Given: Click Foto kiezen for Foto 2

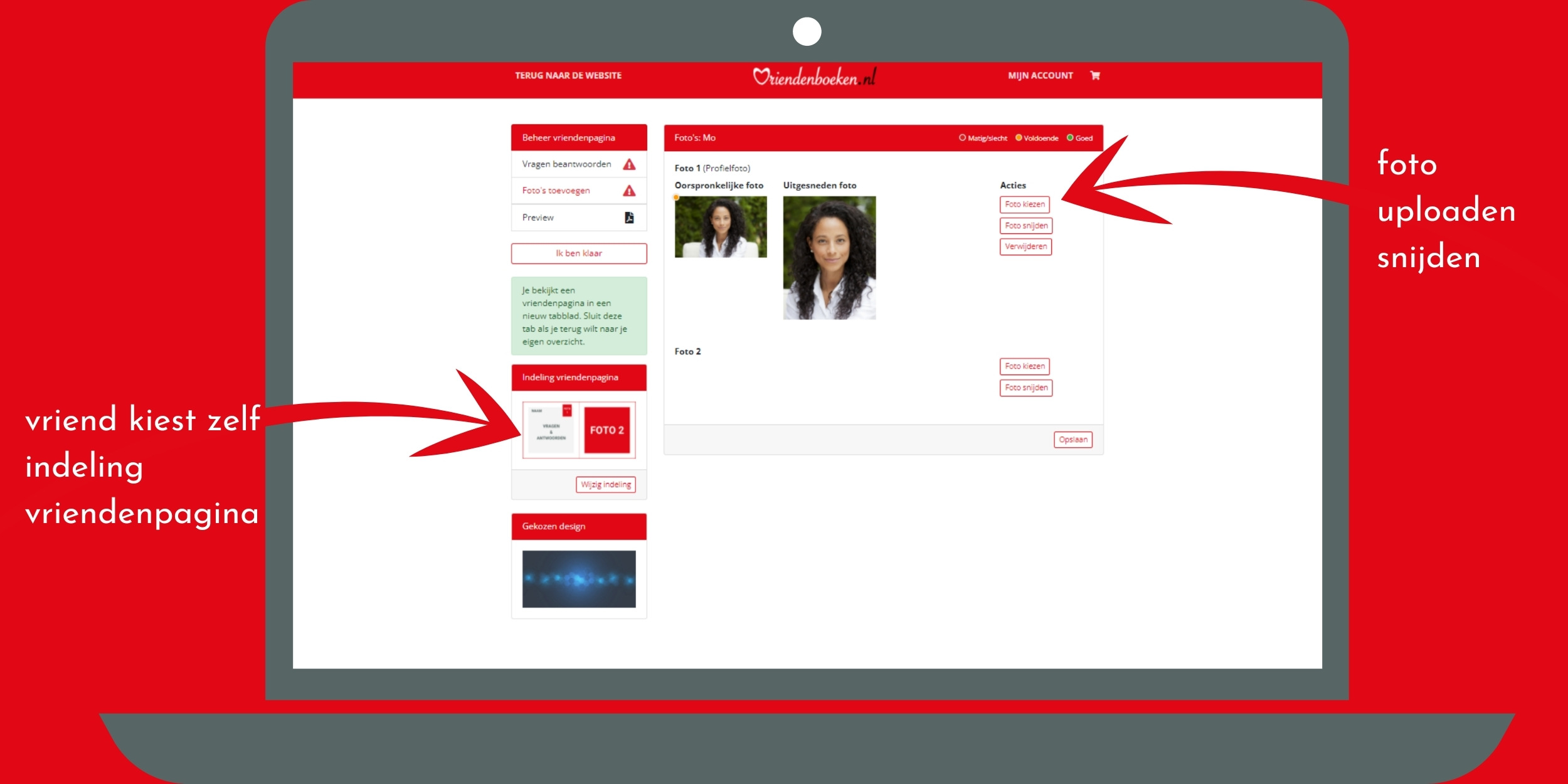Looking at the screenshot, I should coord(1025,366).
